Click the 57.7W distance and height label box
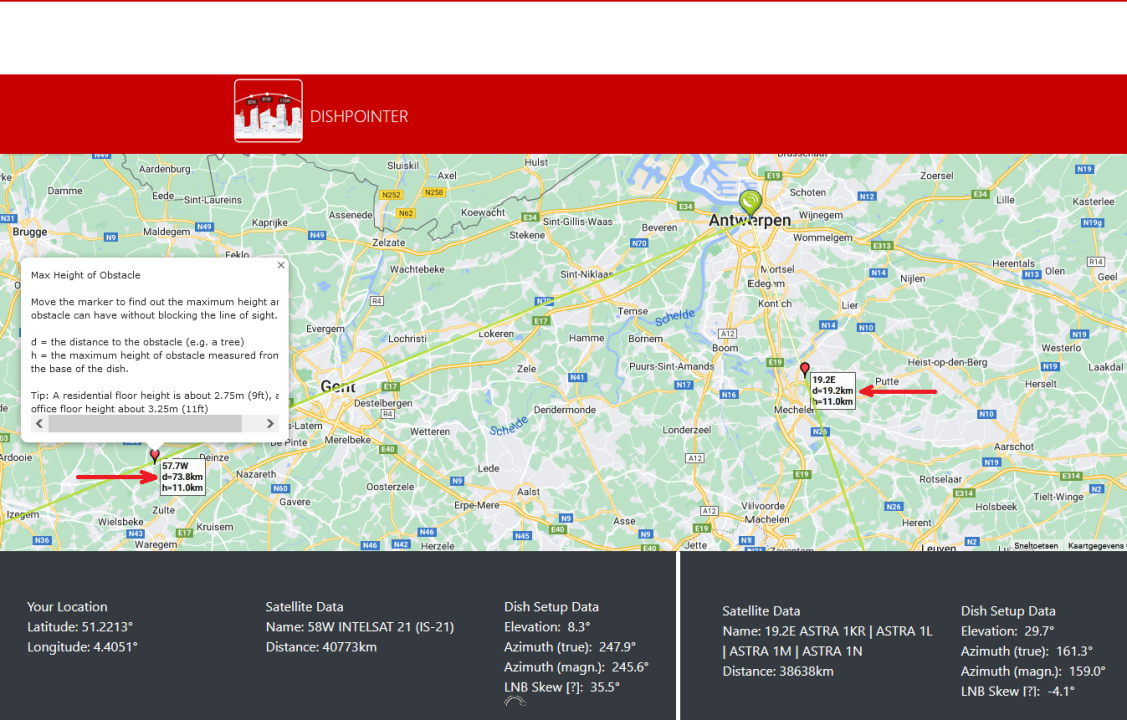Screen dimensions: 1127x720 (x=182, y=477)
